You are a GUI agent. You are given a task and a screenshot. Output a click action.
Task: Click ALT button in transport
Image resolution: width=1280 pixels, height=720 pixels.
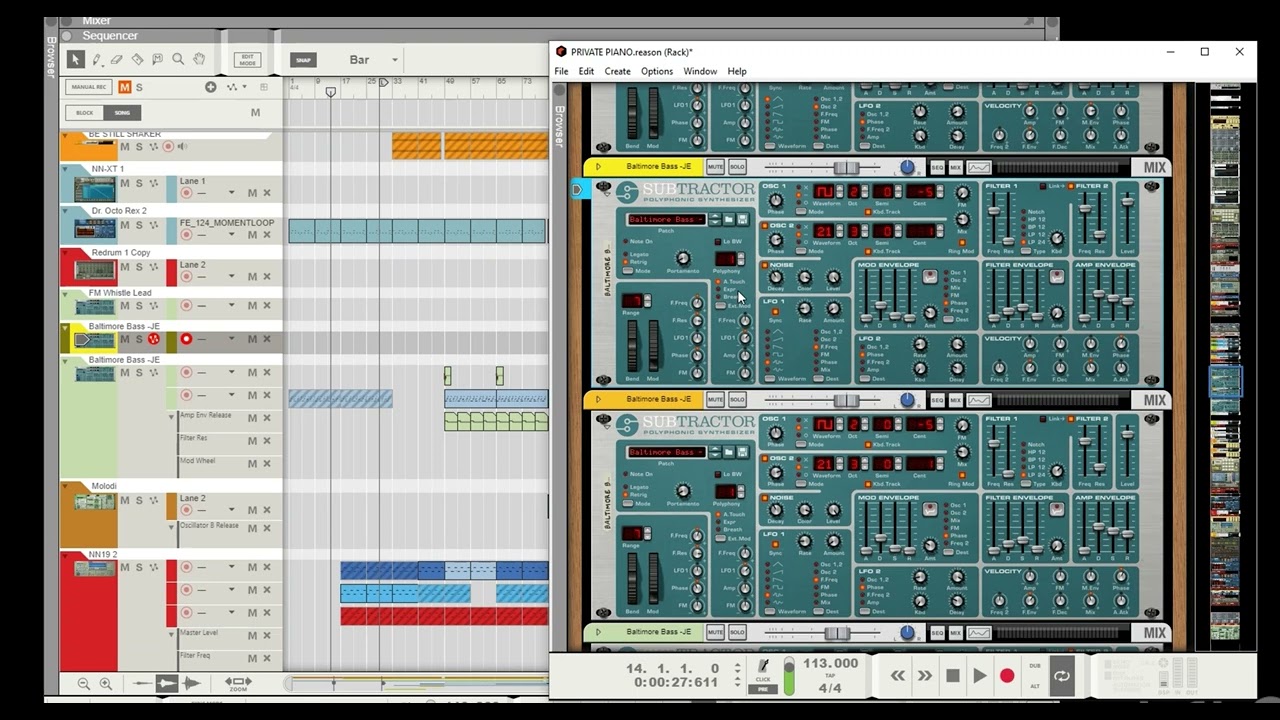(1035, 686)
